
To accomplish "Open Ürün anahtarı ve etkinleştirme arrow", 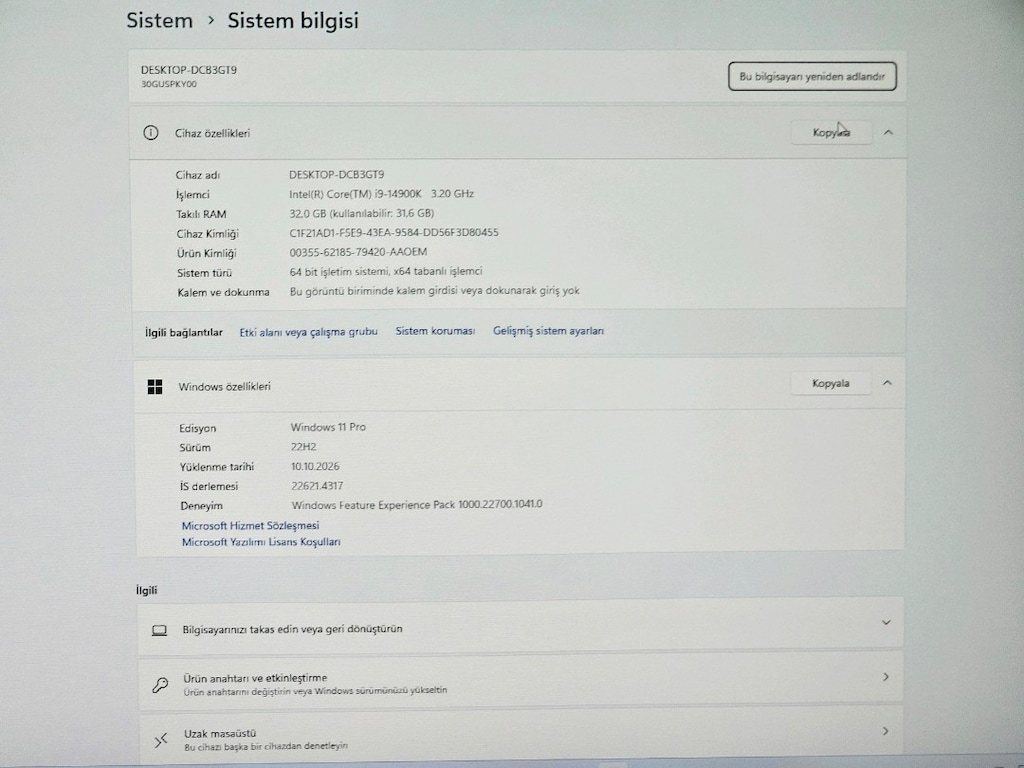I will [x=886, y=677].
